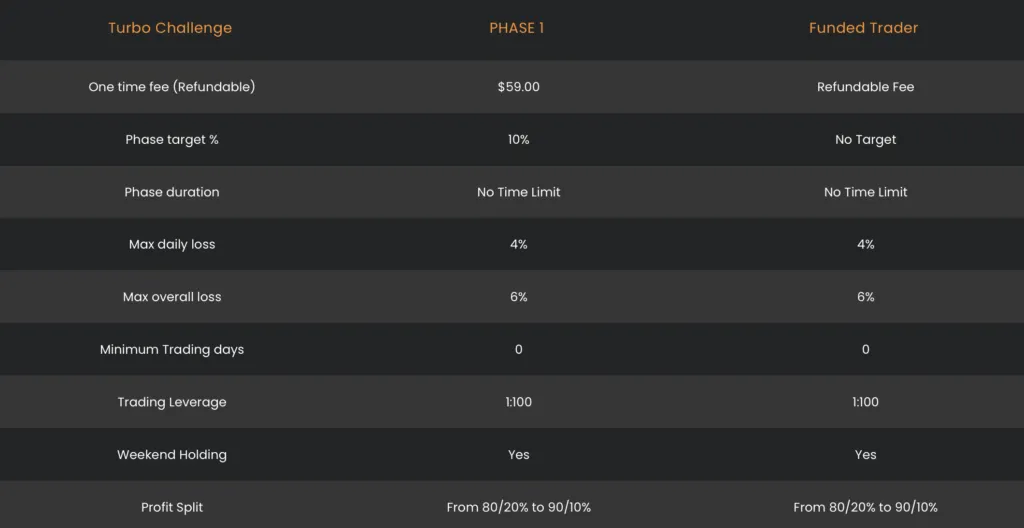Click the Trading Leverage row label
This screenshot has height=528, width=1024.
pyautogui.click(x=172, y=402)
